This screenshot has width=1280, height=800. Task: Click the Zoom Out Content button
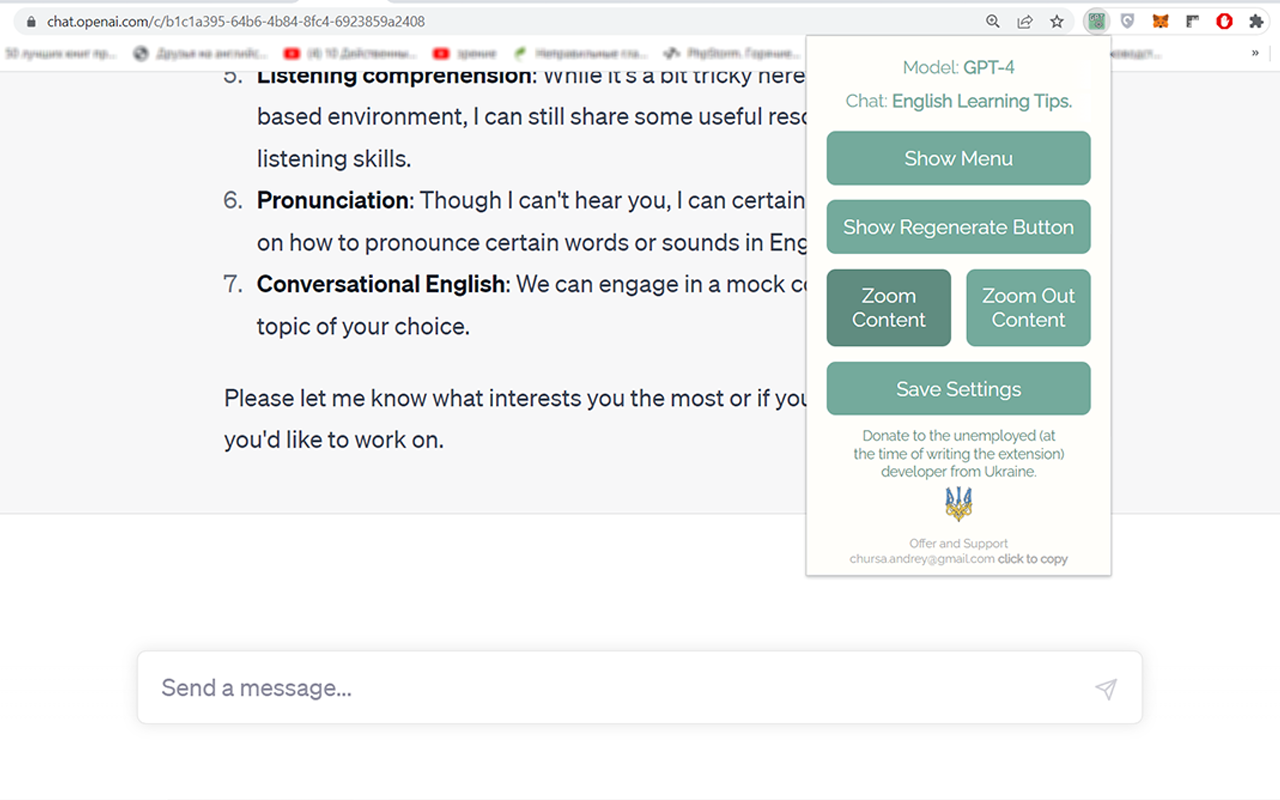[1028, 308]
